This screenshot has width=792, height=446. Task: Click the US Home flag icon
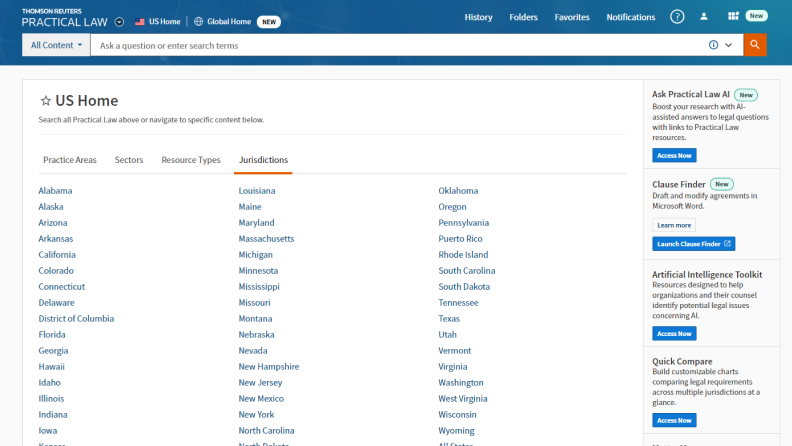pyautogui.click(x=140, y=21)
